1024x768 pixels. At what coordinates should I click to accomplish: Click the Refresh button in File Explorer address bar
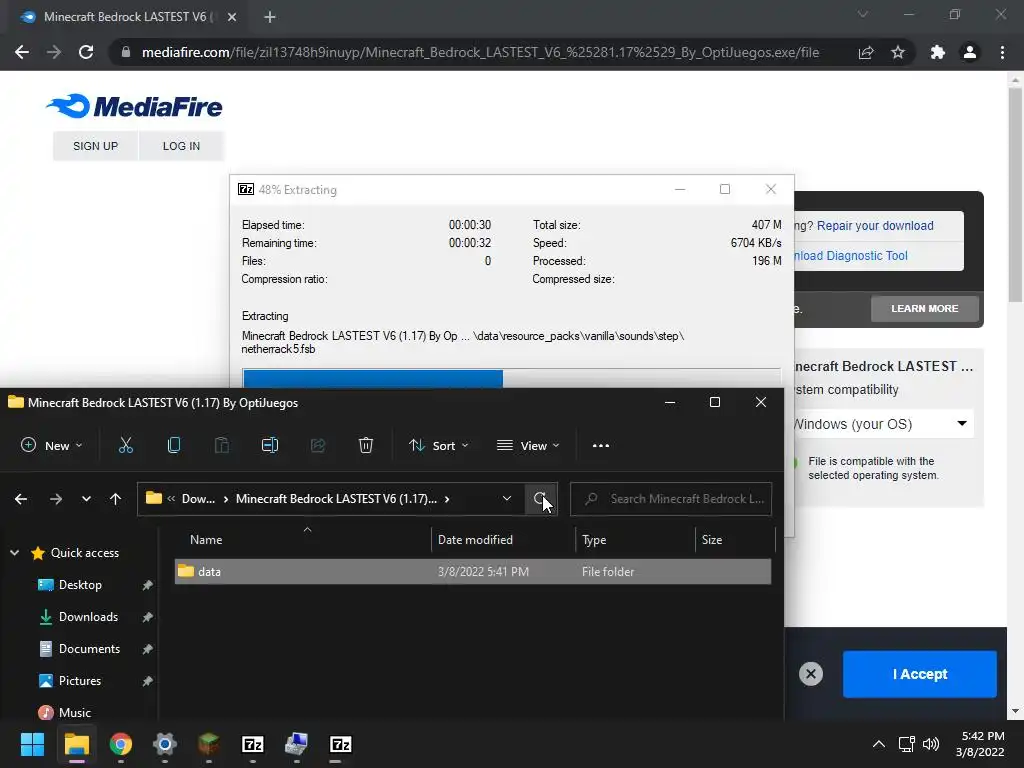click(x=541, y=499)
